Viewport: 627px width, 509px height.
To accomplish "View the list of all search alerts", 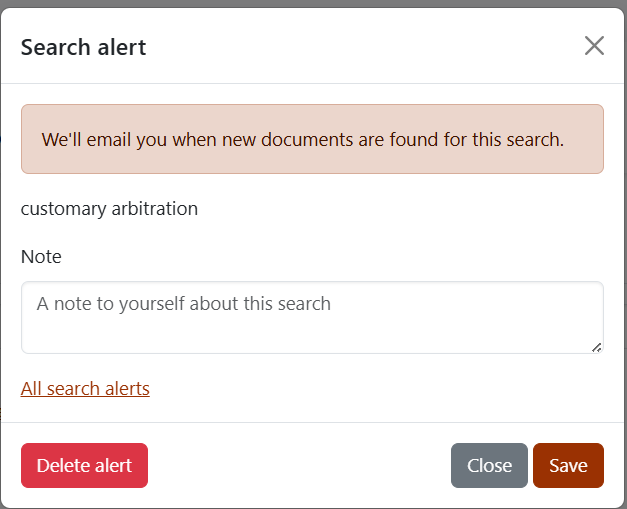I will coord(85,389).
